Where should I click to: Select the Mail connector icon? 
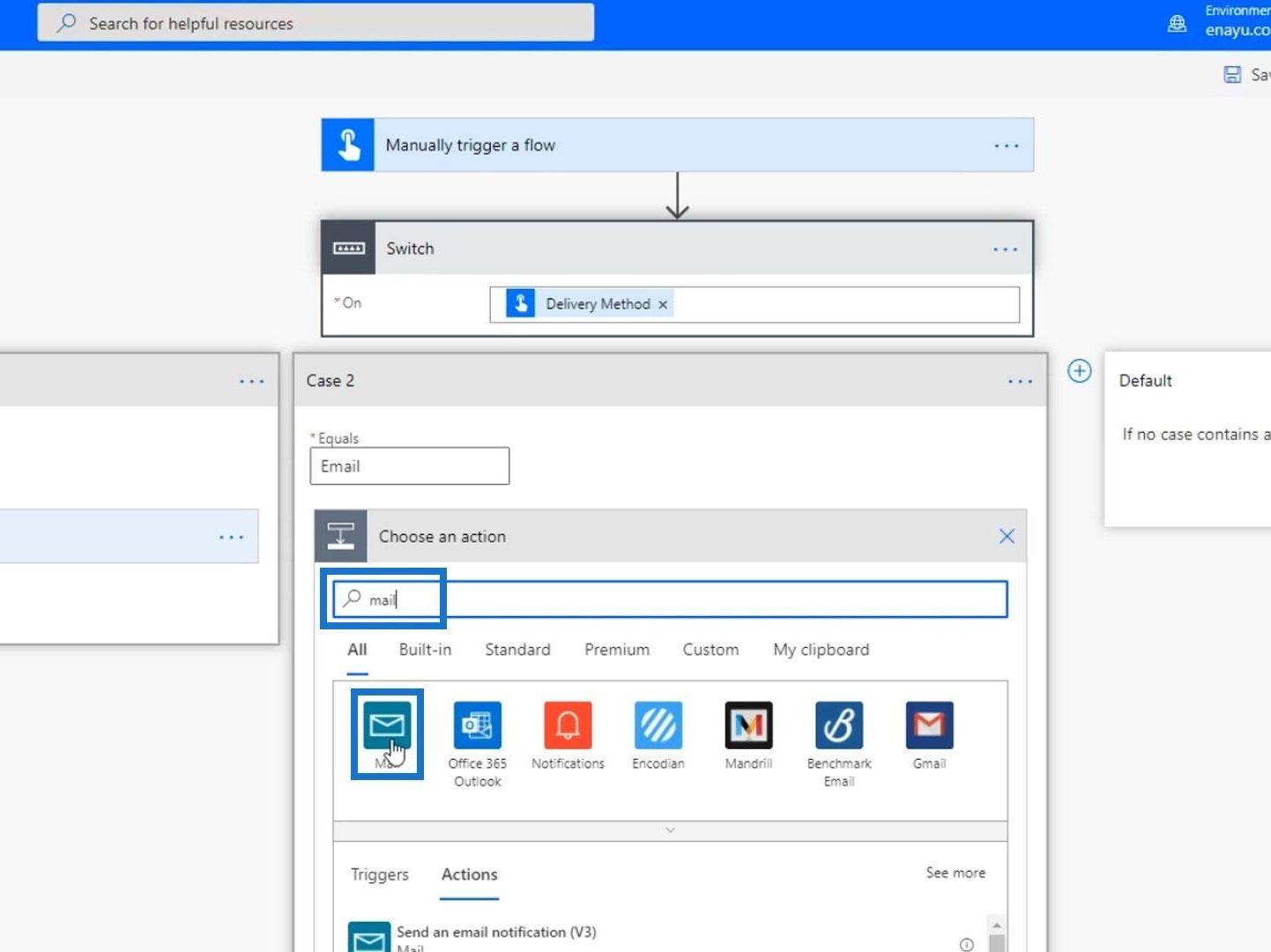point(387,725)
